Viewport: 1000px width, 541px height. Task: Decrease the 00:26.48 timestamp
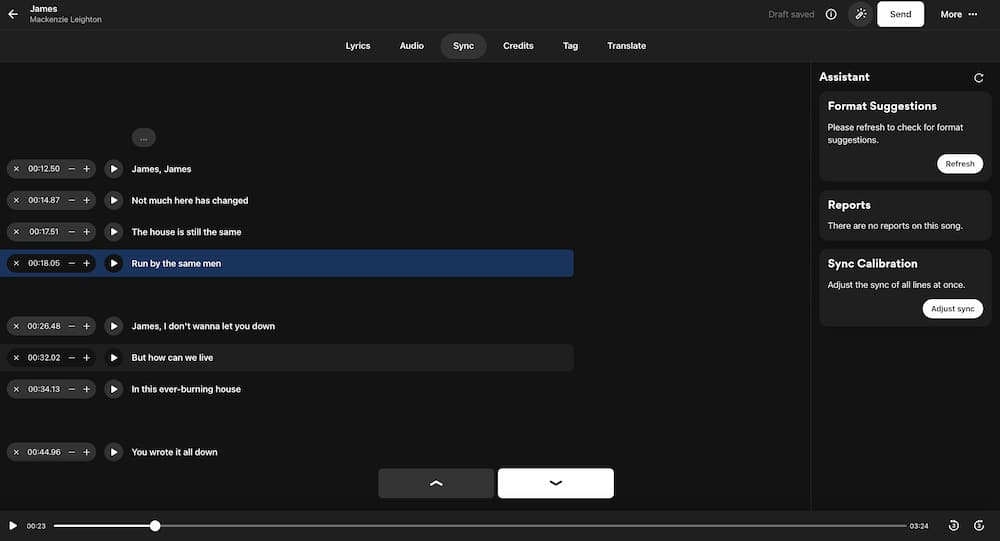point(71,326)
